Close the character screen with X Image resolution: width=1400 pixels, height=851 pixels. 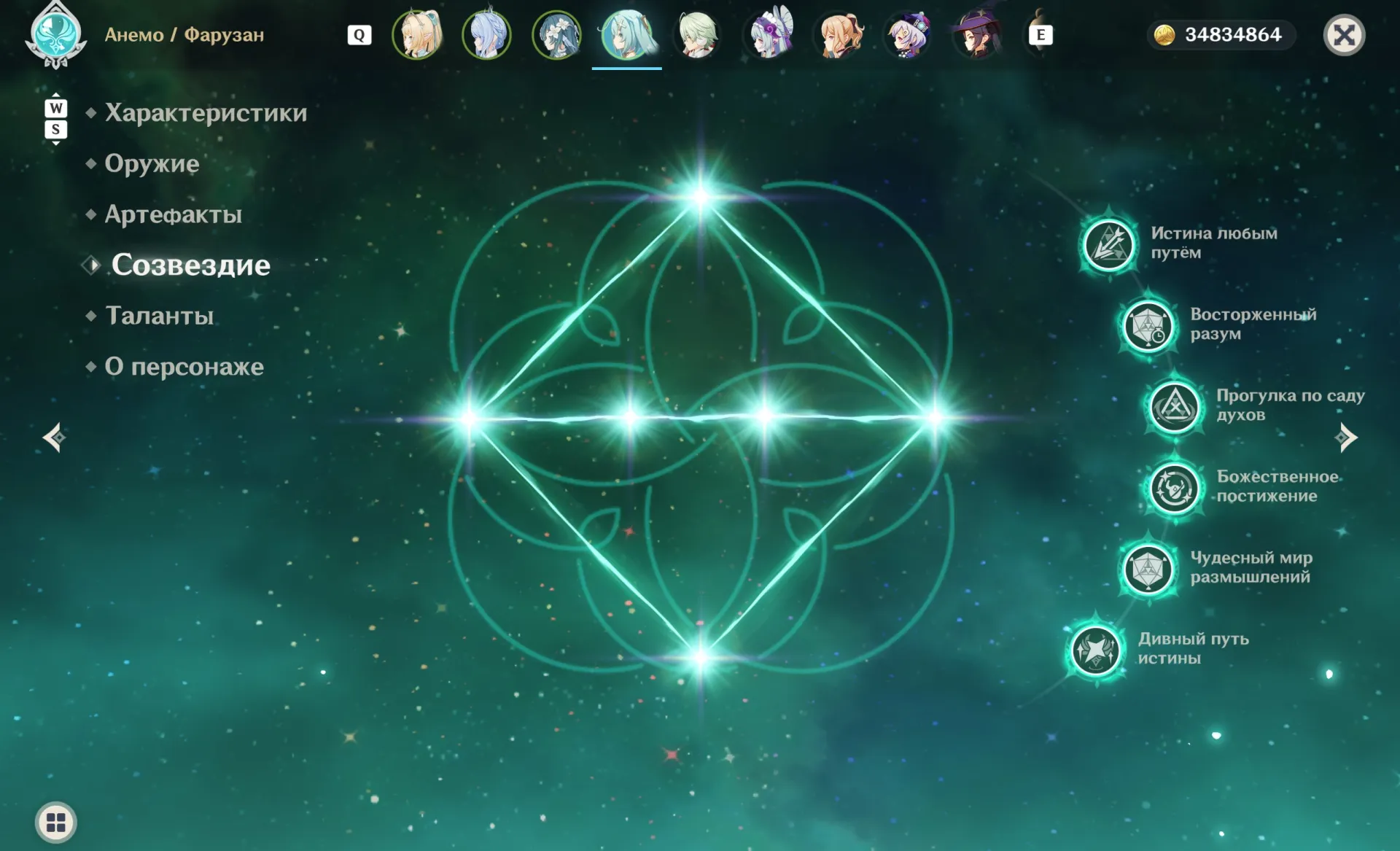pos(1344,35)
